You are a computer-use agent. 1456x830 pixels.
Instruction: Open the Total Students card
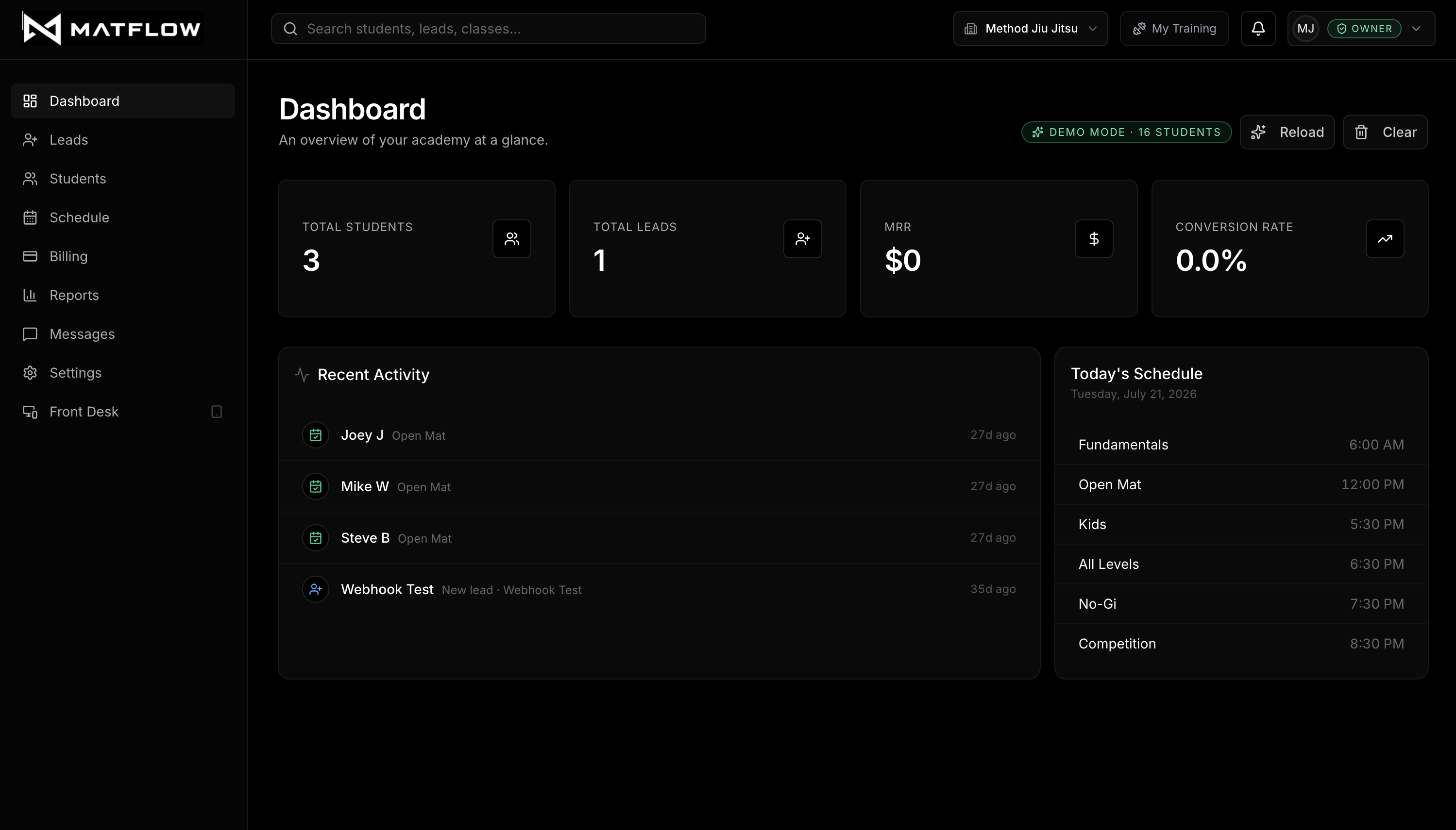[x=416, y=248]
